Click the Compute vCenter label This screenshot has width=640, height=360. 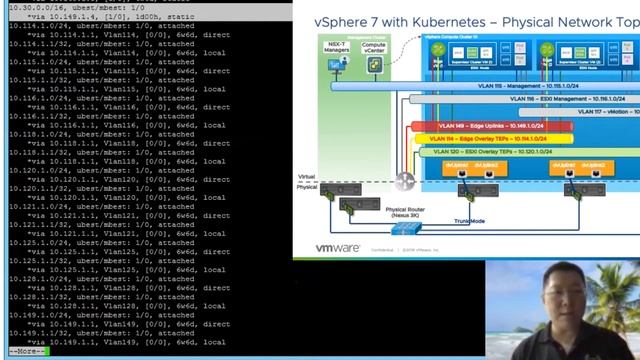(x=373, y=47)
